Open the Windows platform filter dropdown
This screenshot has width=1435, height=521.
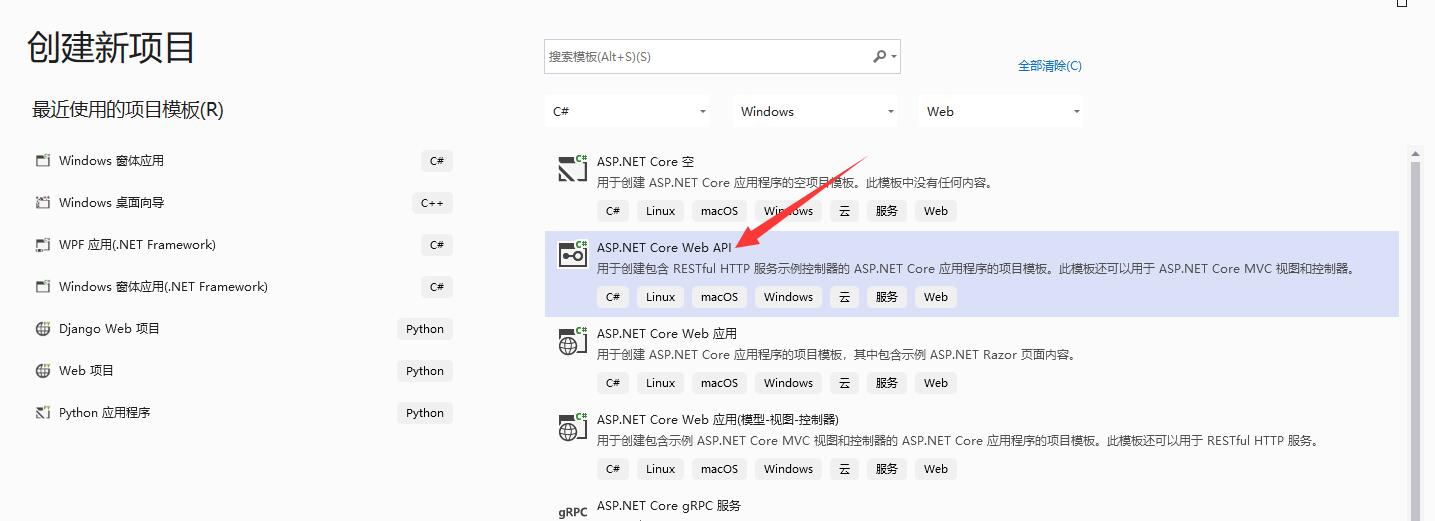[x=815, y=112]
